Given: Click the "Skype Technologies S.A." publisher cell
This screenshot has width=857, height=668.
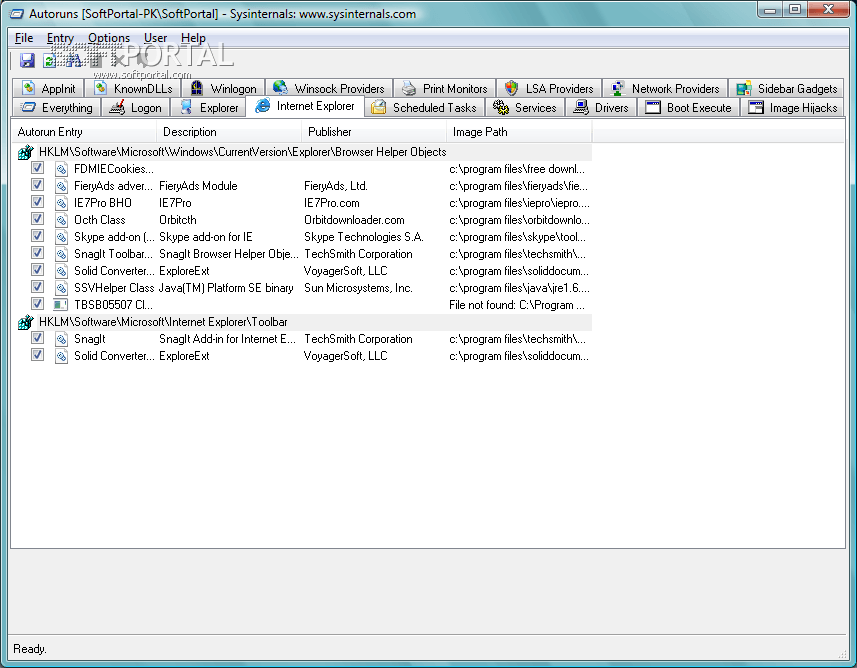Looking at the screenshot, I should tap(363, 237).
